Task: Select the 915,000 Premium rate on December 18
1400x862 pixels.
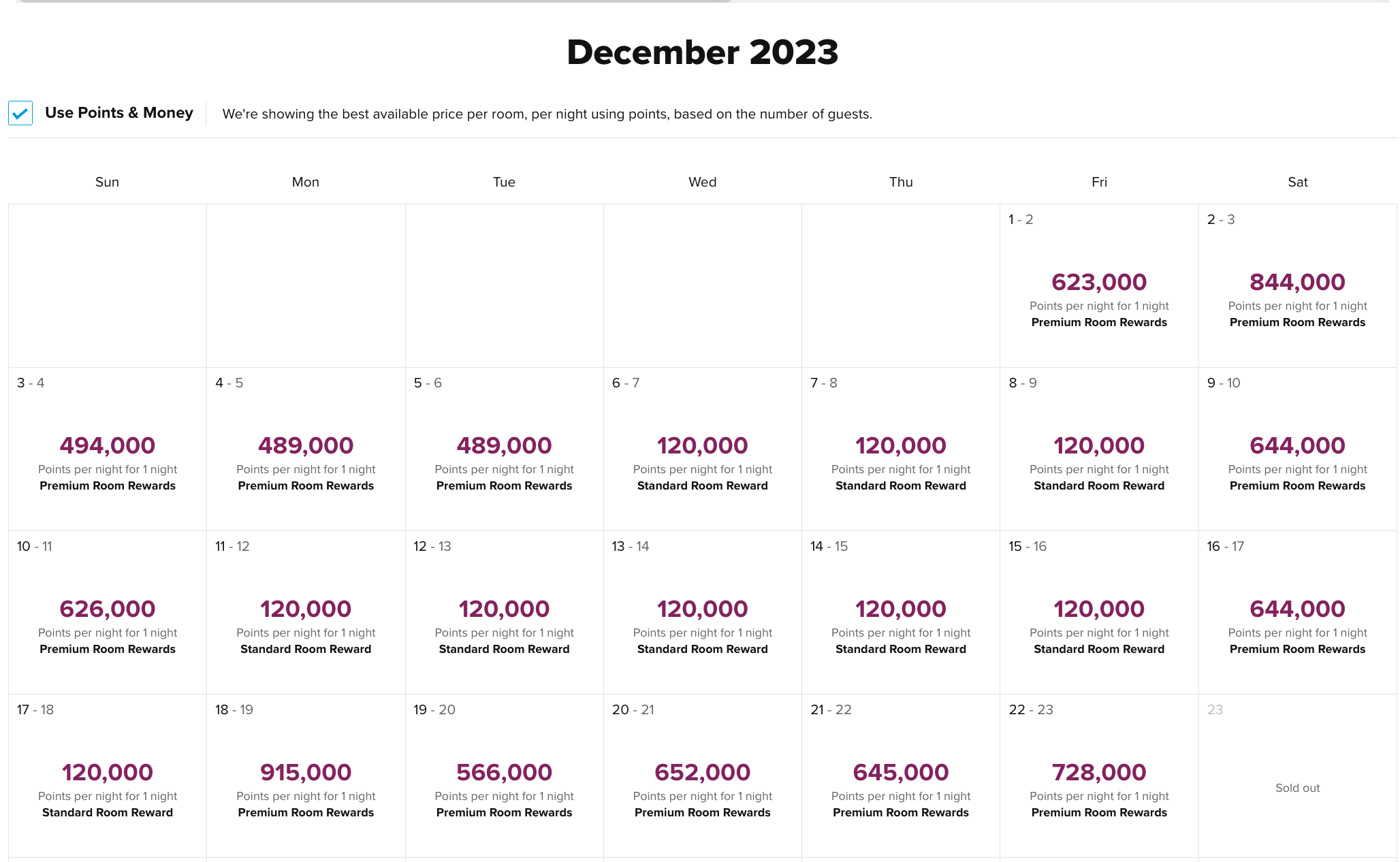Action: point(305,771)
